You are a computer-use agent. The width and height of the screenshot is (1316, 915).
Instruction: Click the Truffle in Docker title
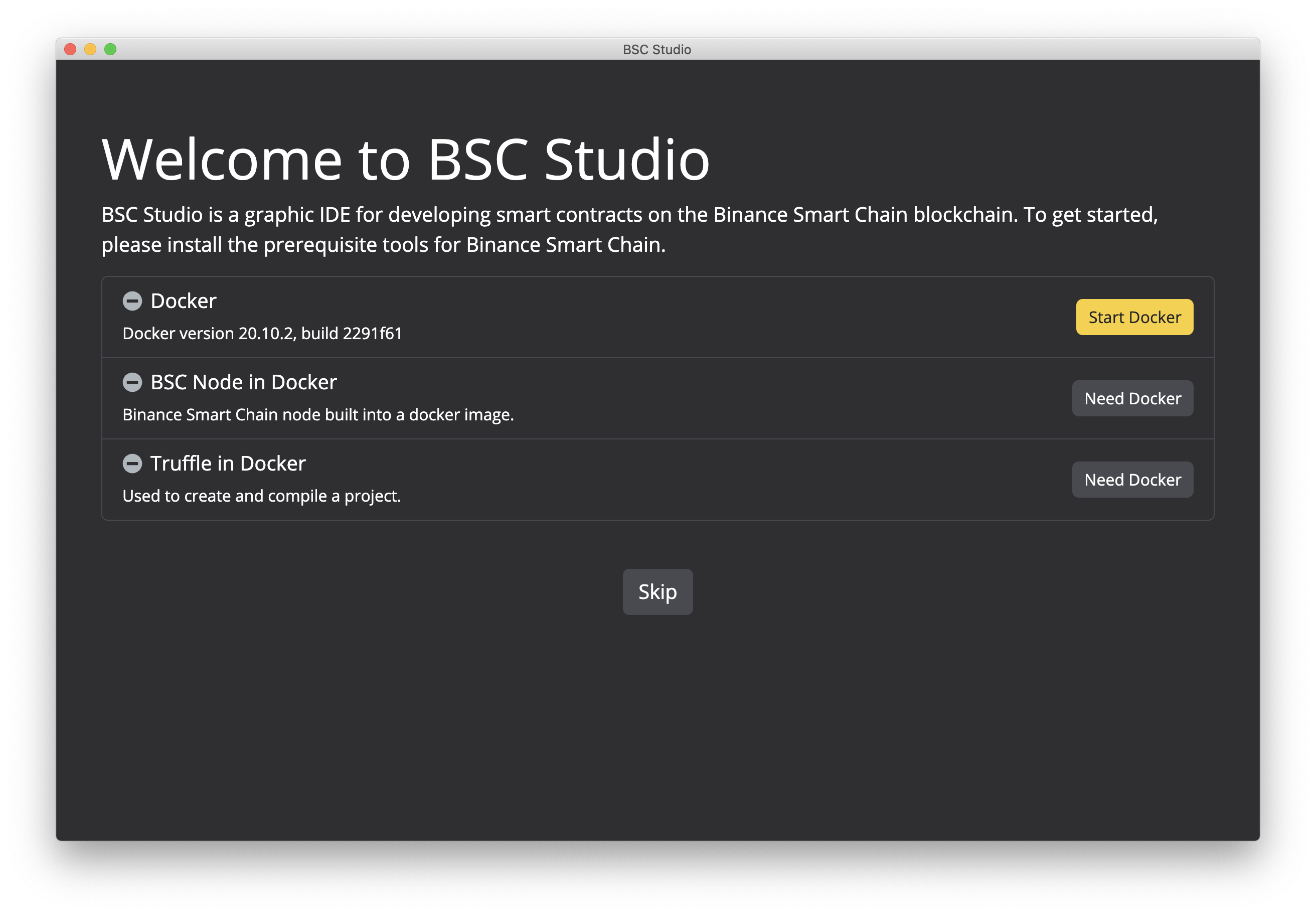coord(228,464)
